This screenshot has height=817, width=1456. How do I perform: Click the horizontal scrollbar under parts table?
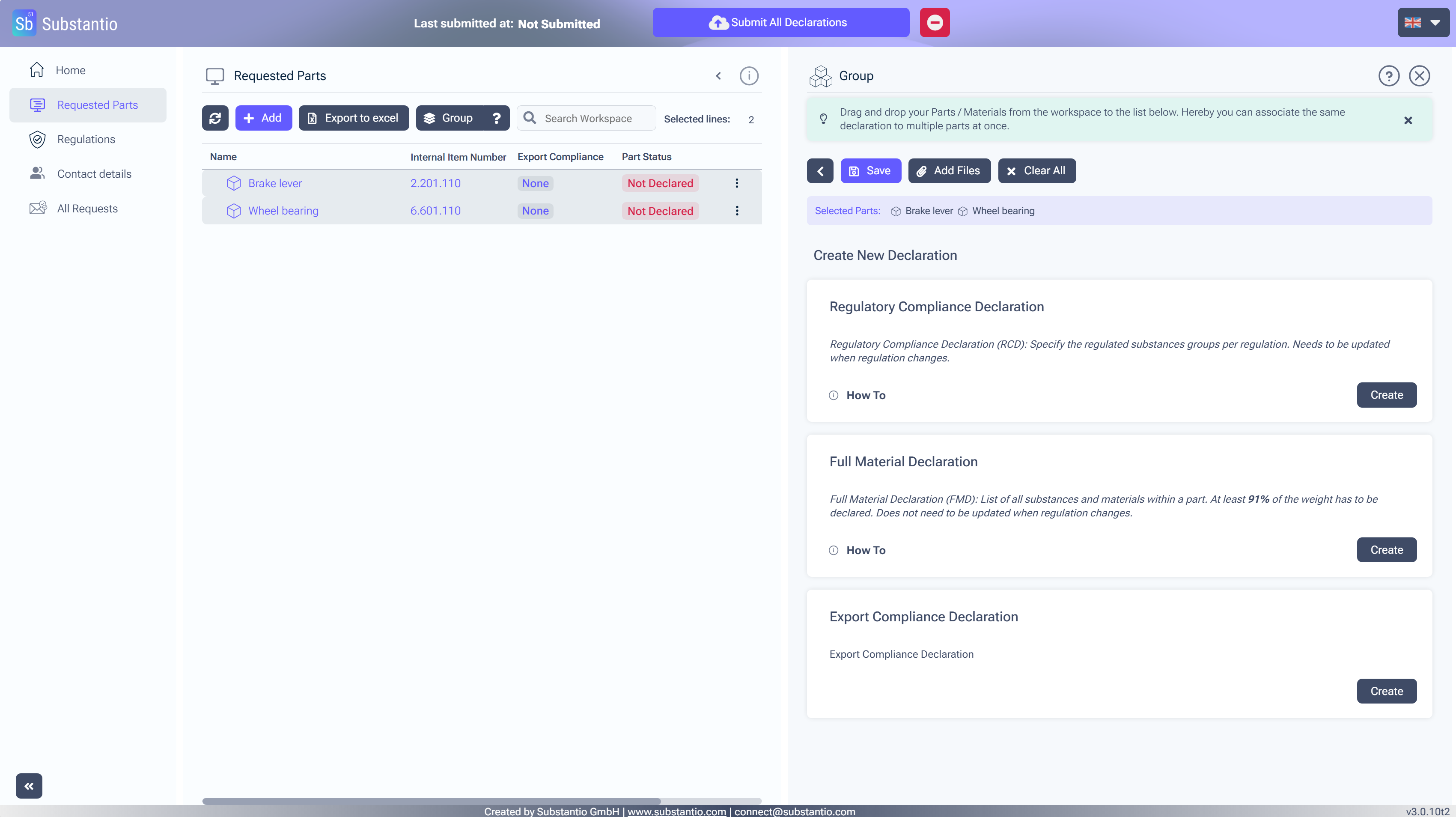[x=431, y=801]
